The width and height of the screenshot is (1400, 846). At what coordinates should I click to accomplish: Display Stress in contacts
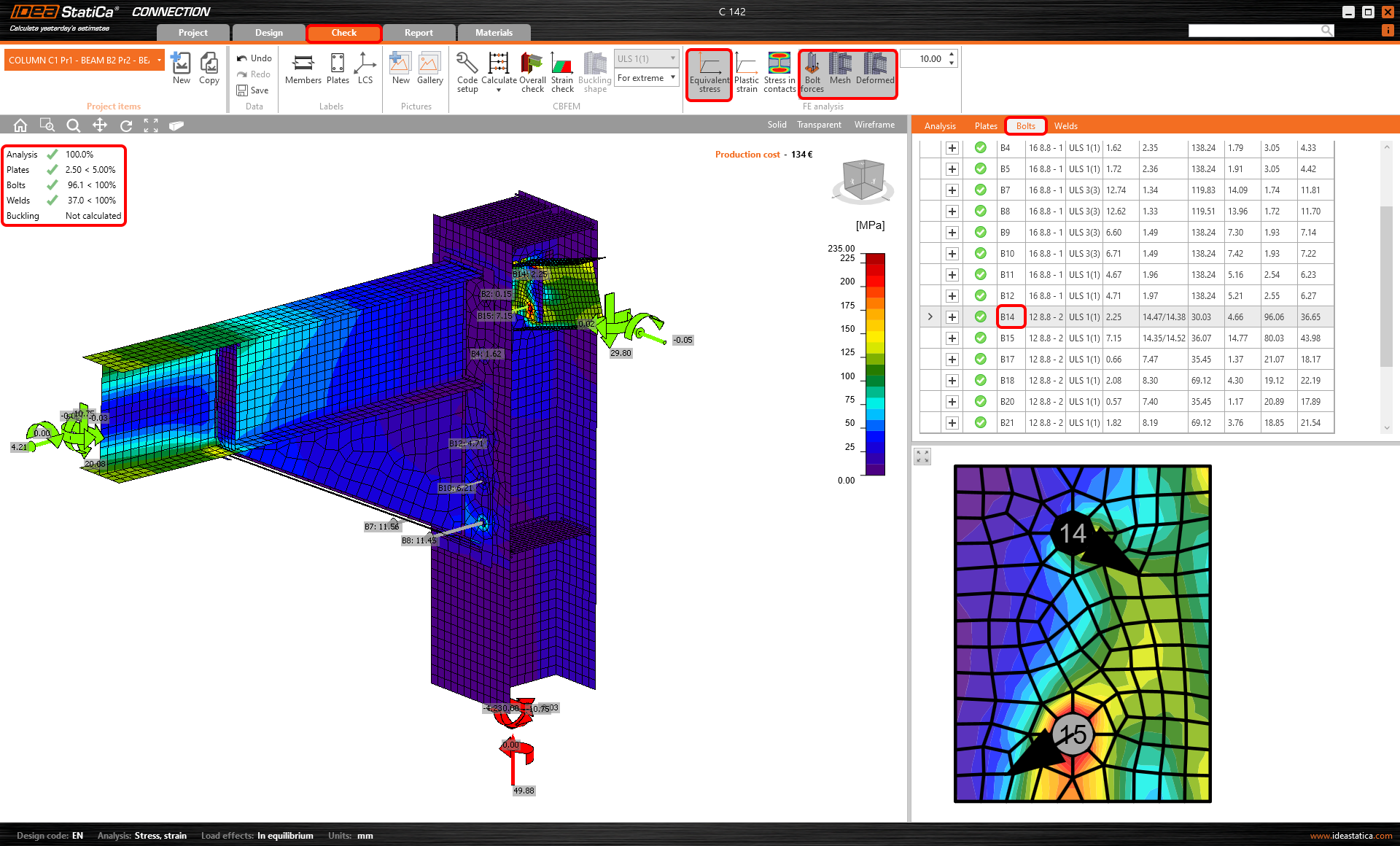tap(779, 71)
